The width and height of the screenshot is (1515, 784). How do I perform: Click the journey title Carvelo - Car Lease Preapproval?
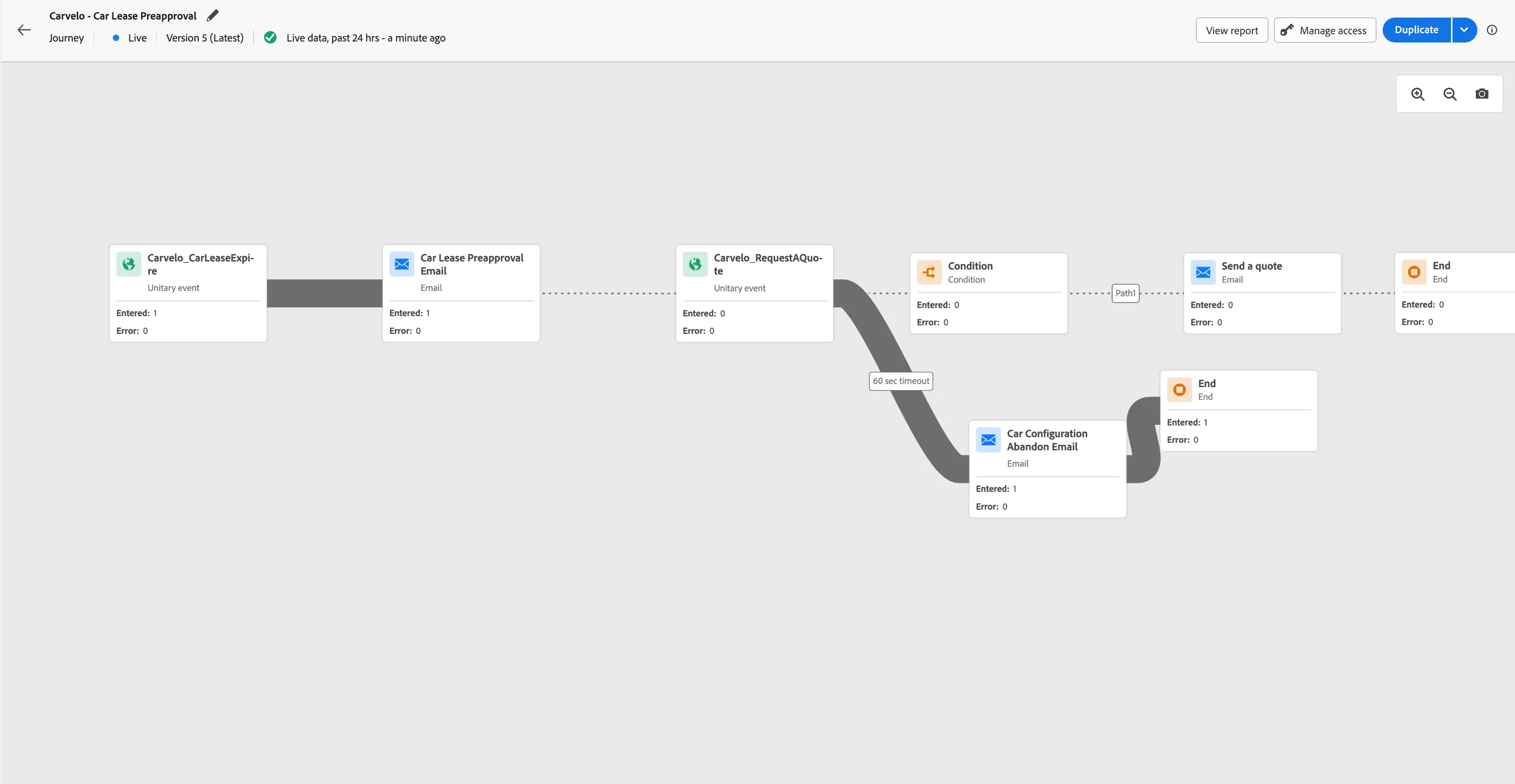pos(123,16)
